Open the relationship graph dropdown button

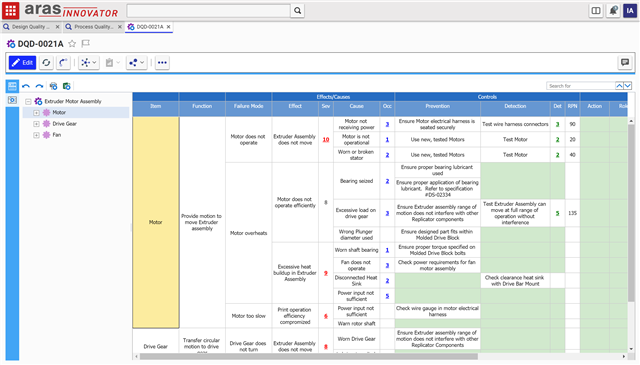click(89, 62)
